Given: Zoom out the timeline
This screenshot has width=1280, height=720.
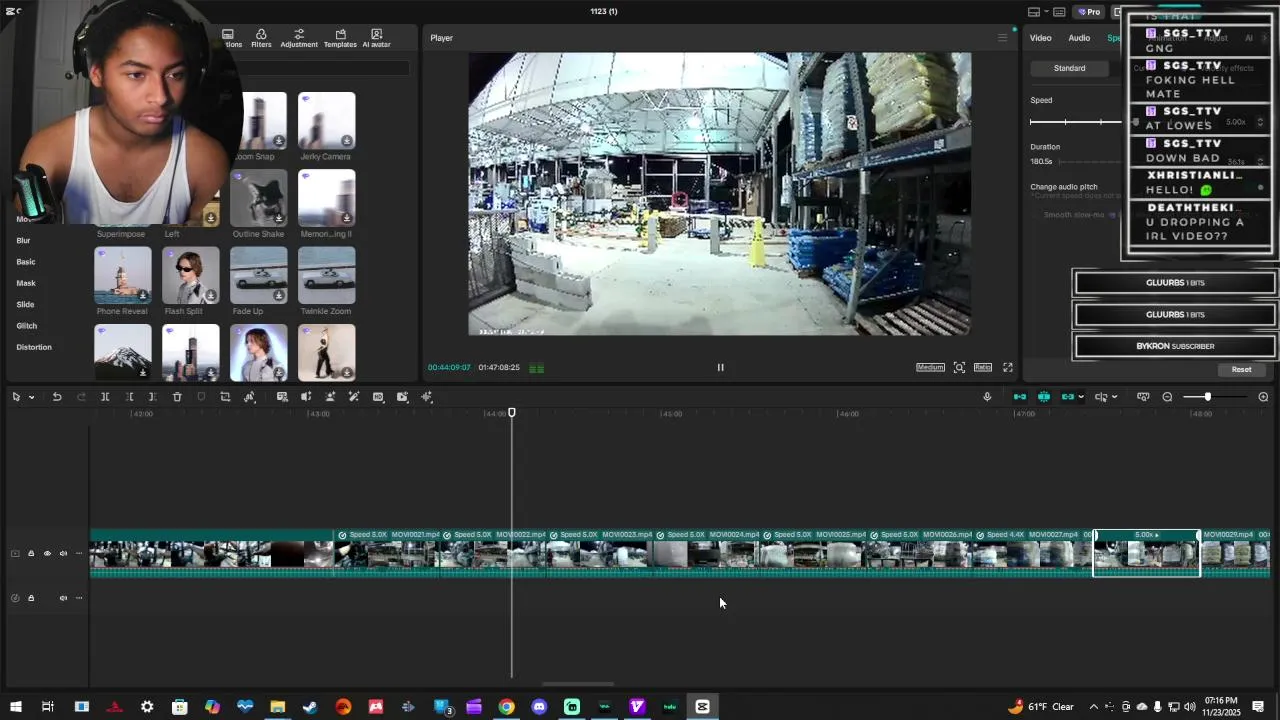Looking at the screenshot, I should (x=1167, y=397).
